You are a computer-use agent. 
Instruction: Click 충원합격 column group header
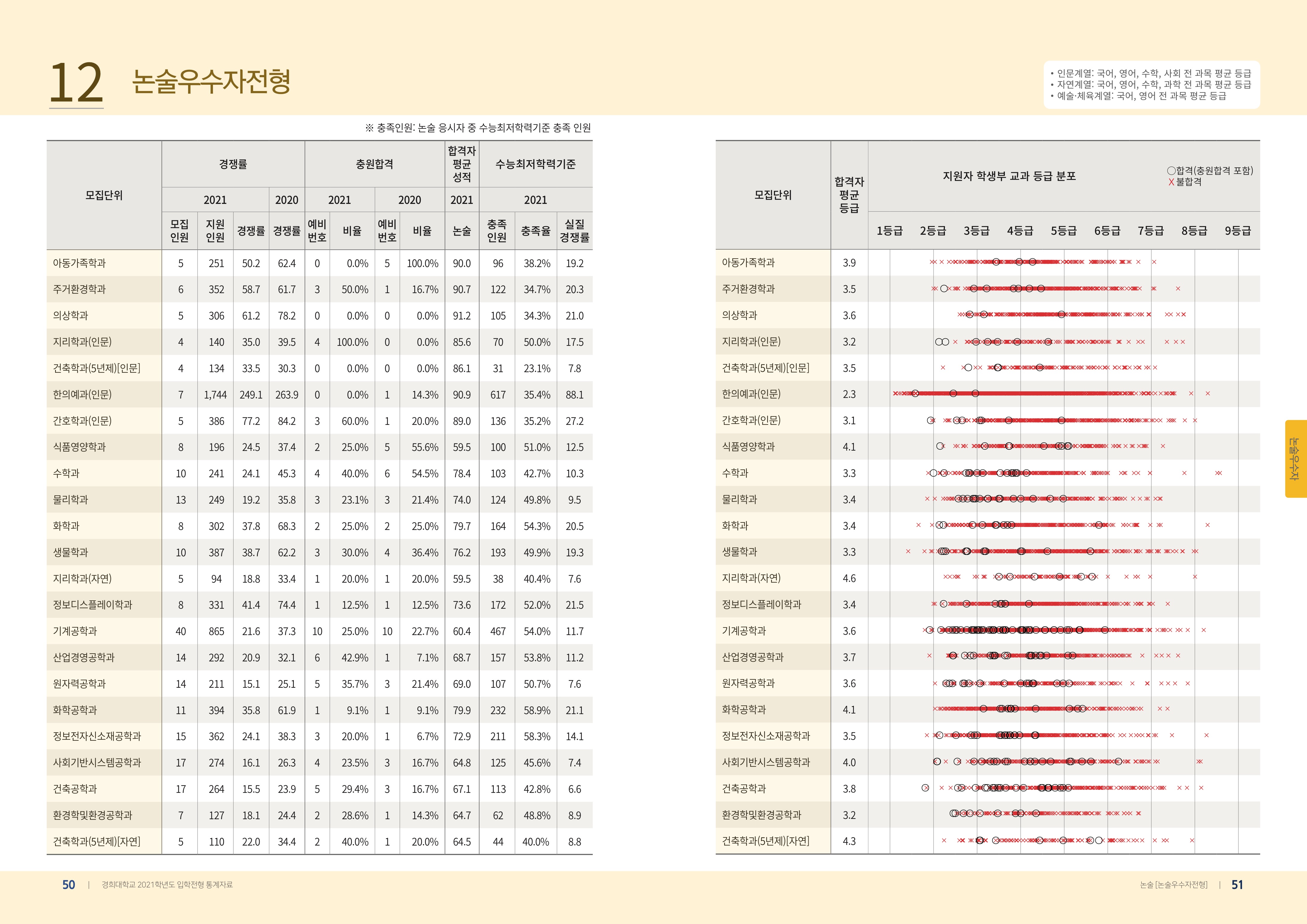point(374,164)
